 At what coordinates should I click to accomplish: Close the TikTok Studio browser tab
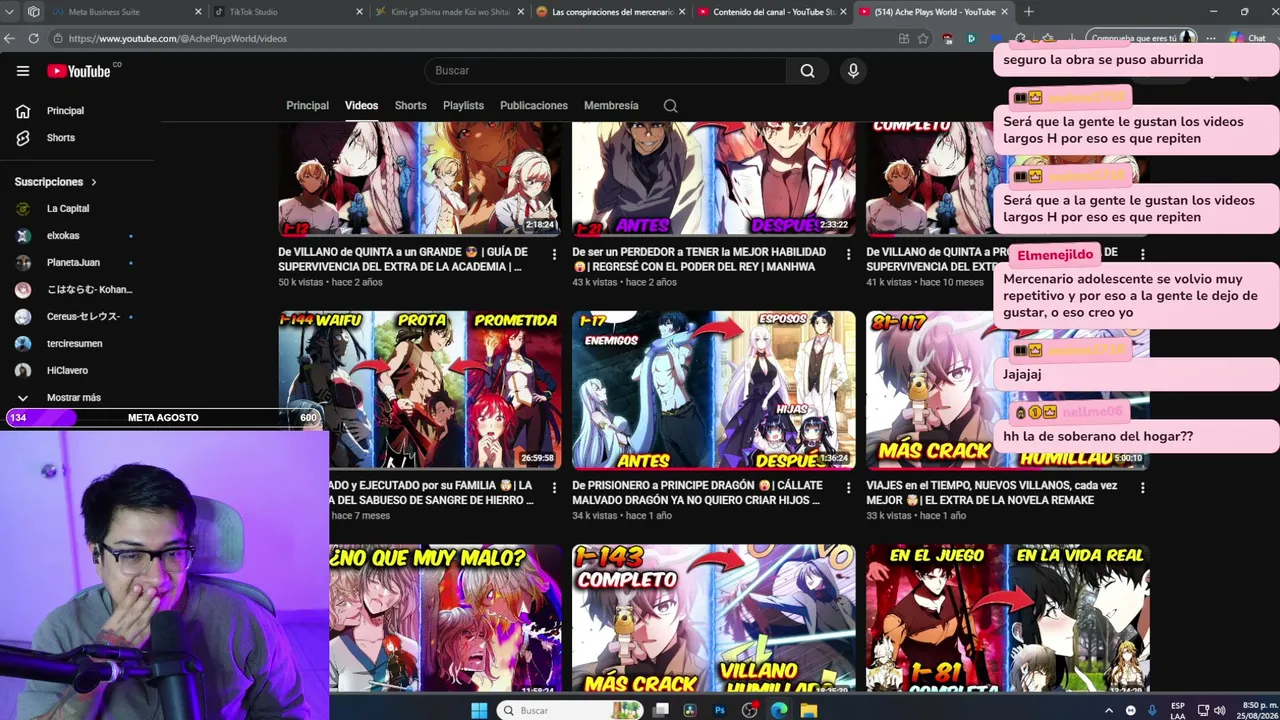[360, 12]
